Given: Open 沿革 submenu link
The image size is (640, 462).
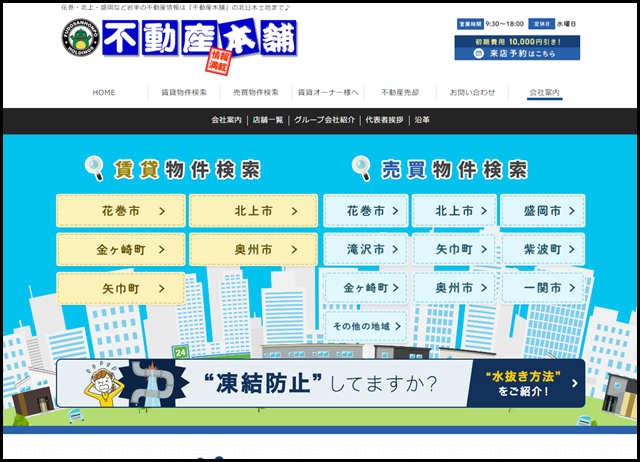Looking at the screenshot, I should [x=422, y=120].
